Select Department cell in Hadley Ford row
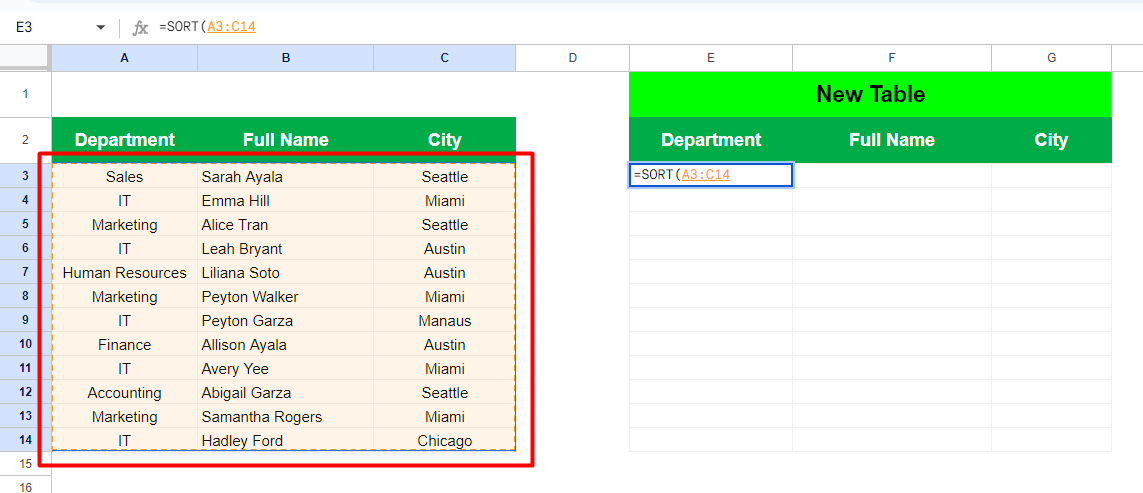1143x493 pixels. point(125,440)
